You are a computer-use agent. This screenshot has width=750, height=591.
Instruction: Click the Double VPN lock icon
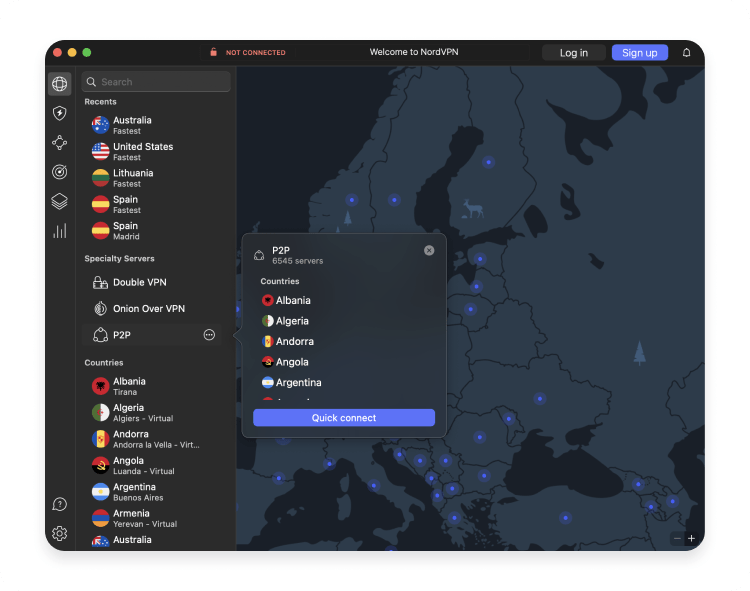click(x=100, y=283)
